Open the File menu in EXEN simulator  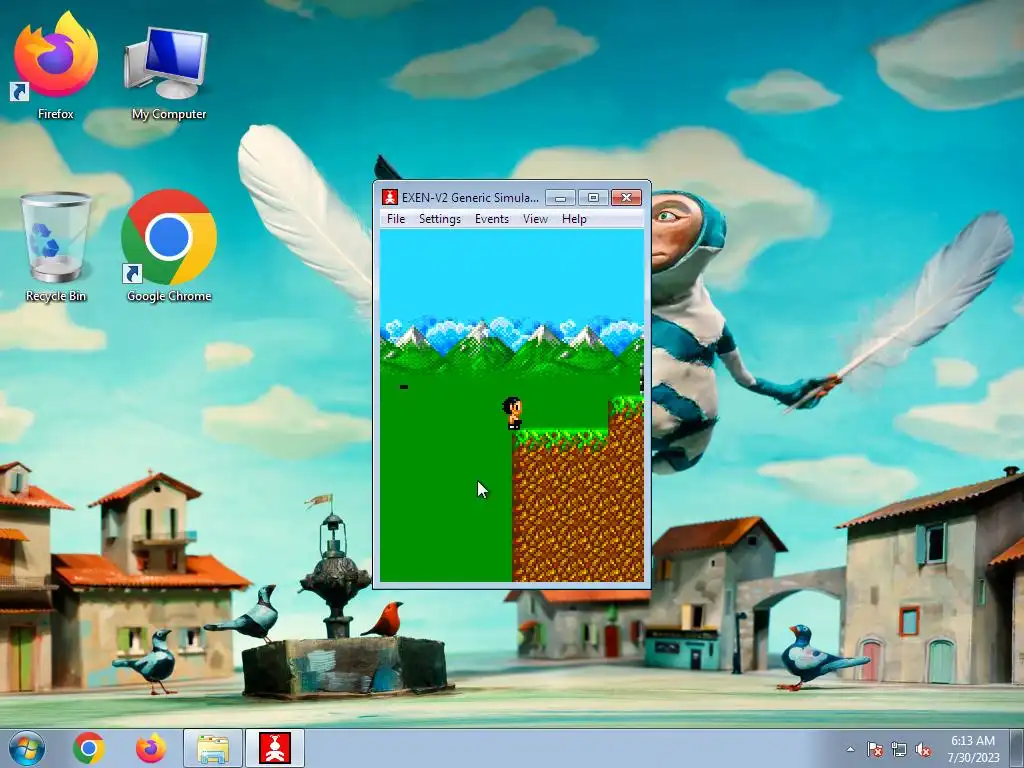pos(396,219)
